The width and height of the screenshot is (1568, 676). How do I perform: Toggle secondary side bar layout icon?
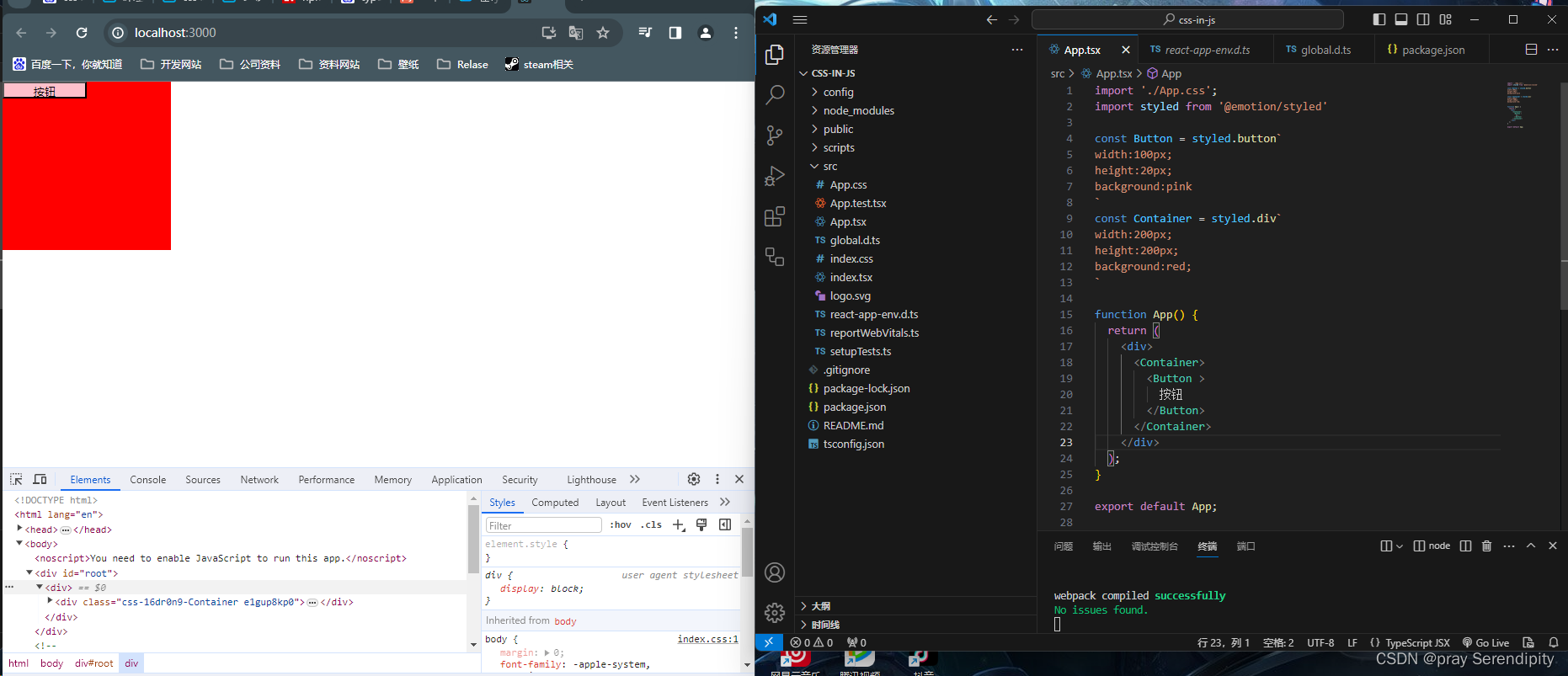(x=1423, y=19)
